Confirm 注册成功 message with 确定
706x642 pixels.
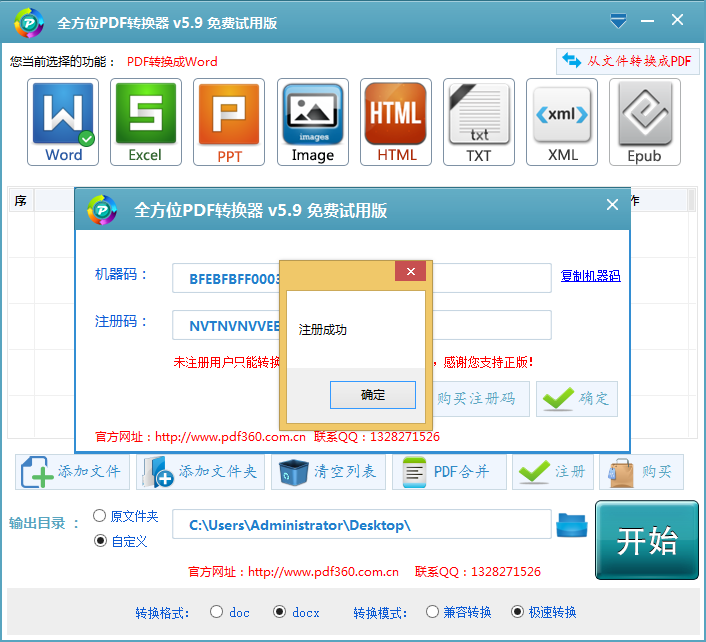[x=373, y=395]
